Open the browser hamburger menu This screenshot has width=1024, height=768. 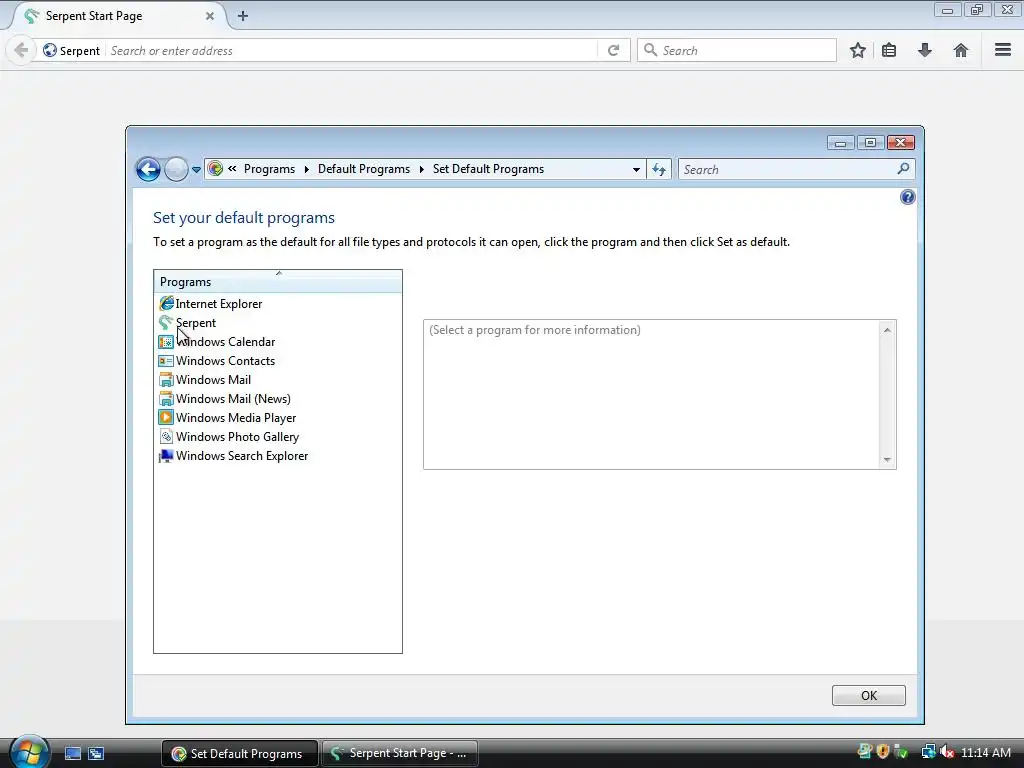click(x=1003, y=50)
